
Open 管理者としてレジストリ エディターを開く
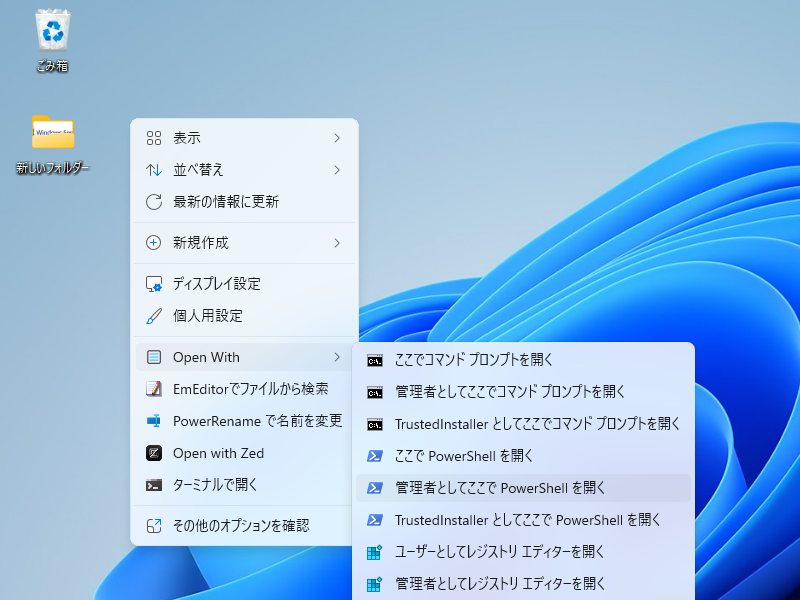[x=500, y=583]
